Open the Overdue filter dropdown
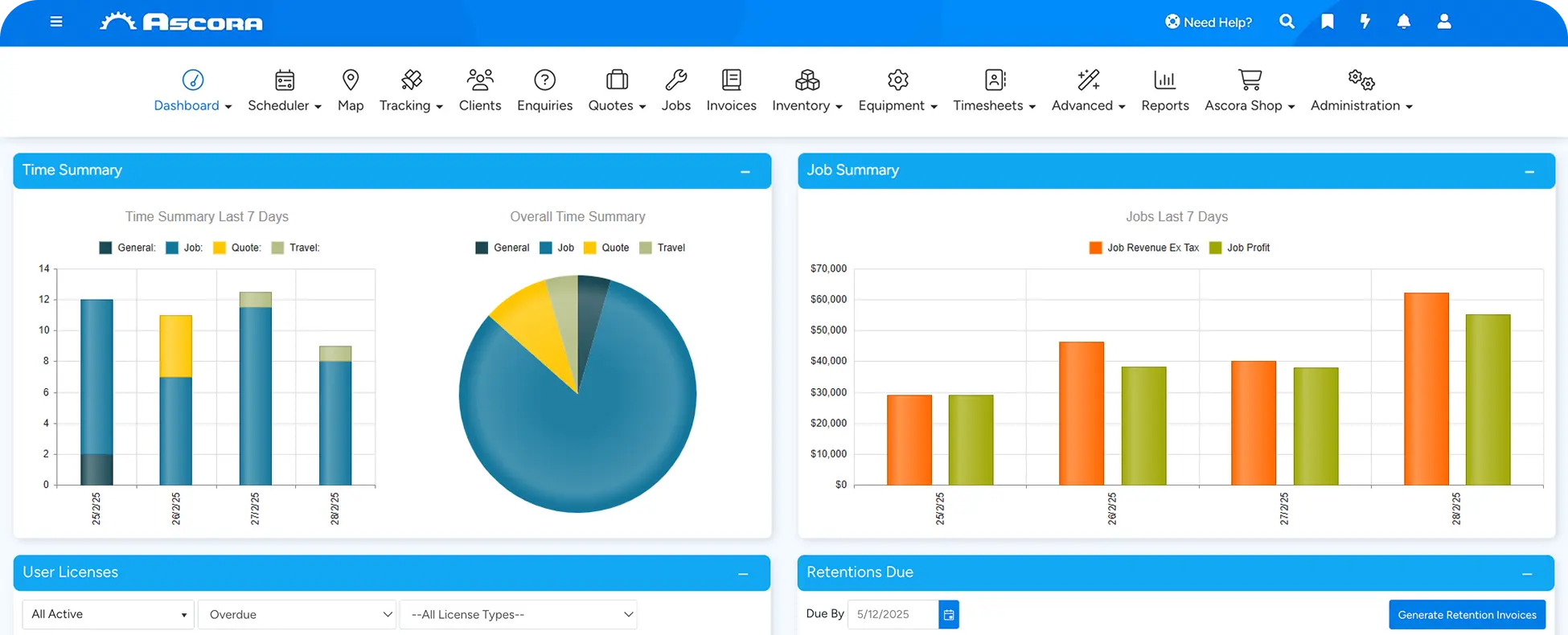The height and width of the screenshot is (635, 1568). [x=297, y=615]
